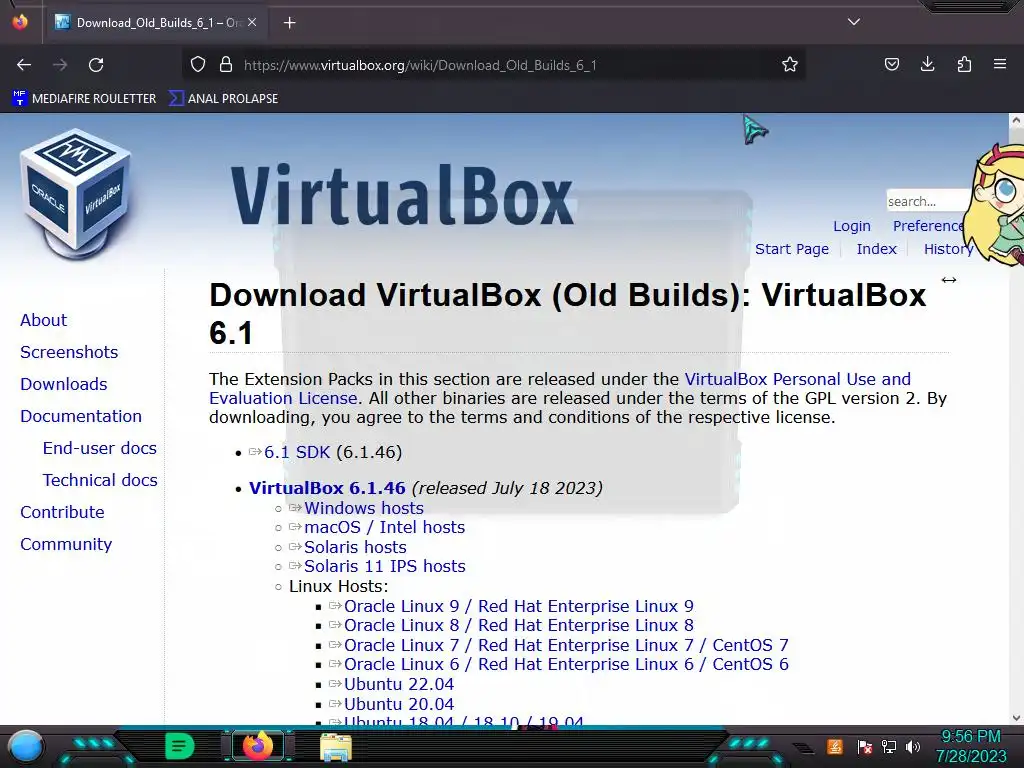List all tabs dropdown arrow
The height and width of the screenshot is (768, 1024).
click(854, 22)
